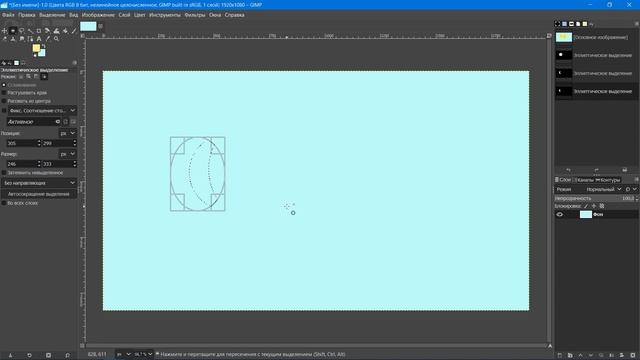Select the Paths tool

point(30,39)
